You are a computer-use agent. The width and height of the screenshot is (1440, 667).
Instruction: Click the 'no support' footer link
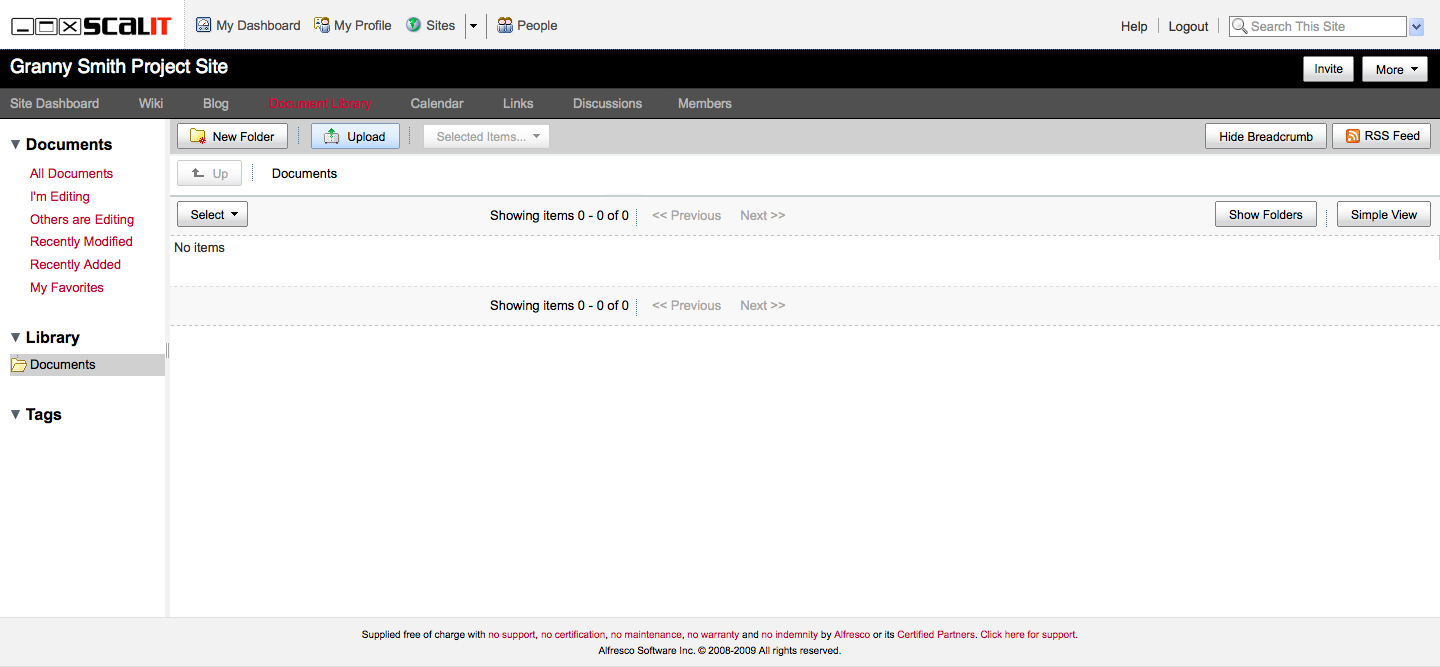(511, 634)
